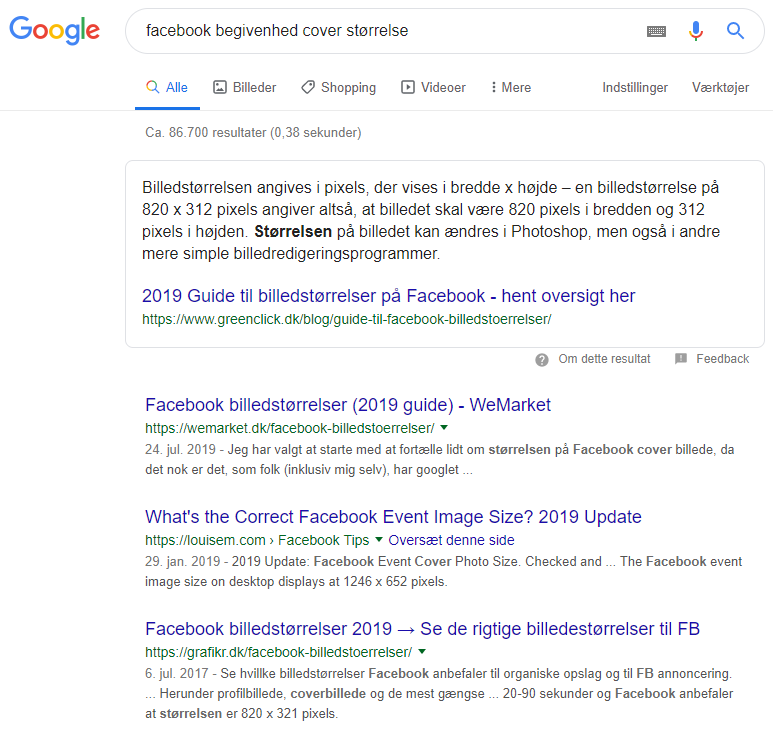Open the on-screen keyboard icon
This screenshot has width=773, height=742.
(x=656, y=31)
